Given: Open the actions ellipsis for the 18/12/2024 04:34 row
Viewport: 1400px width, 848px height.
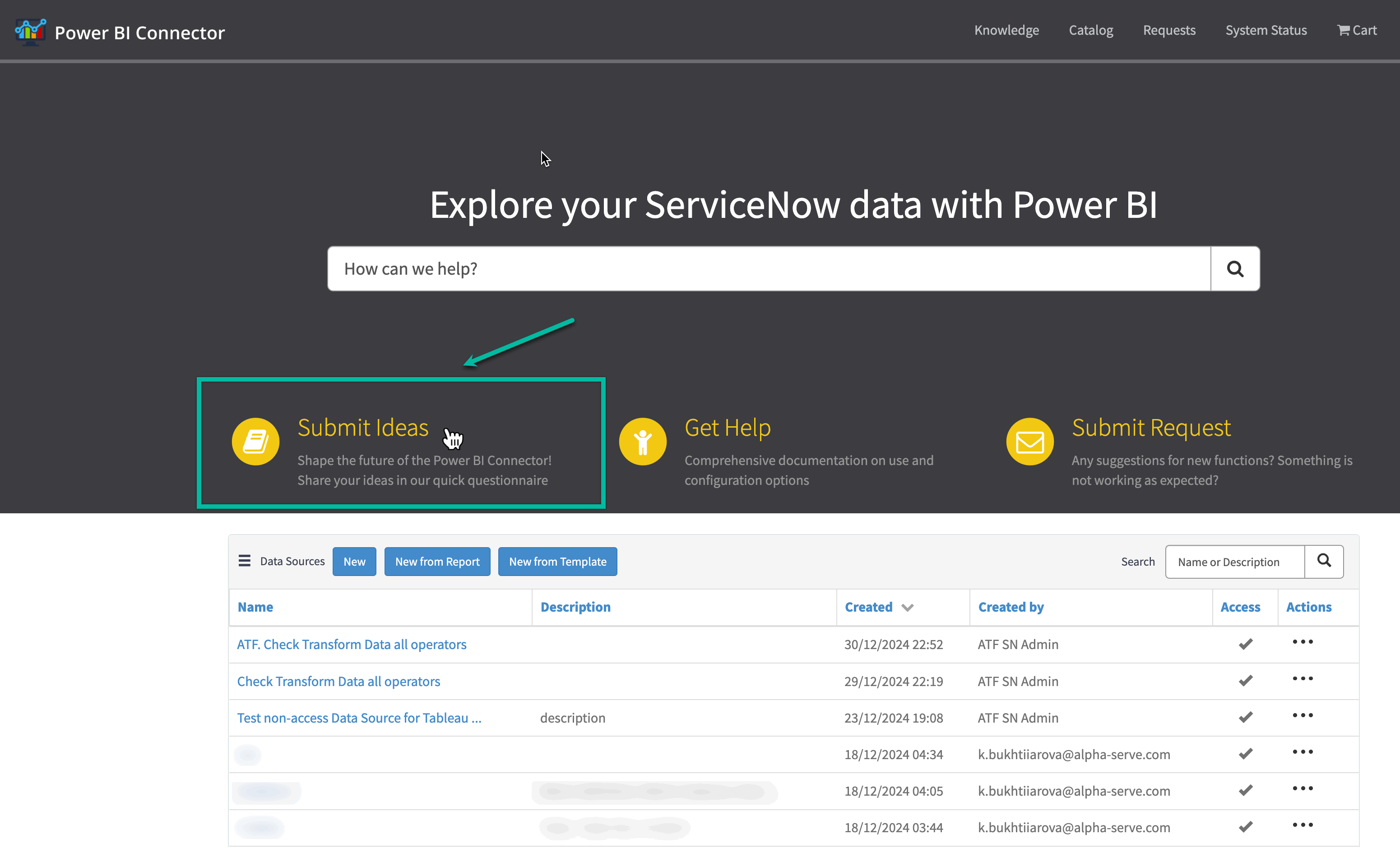Looking at the screenshot, I should (1302, 752).
